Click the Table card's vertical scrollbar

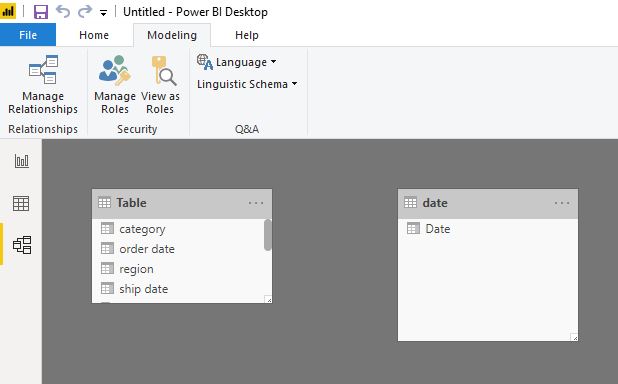point(268,235)
